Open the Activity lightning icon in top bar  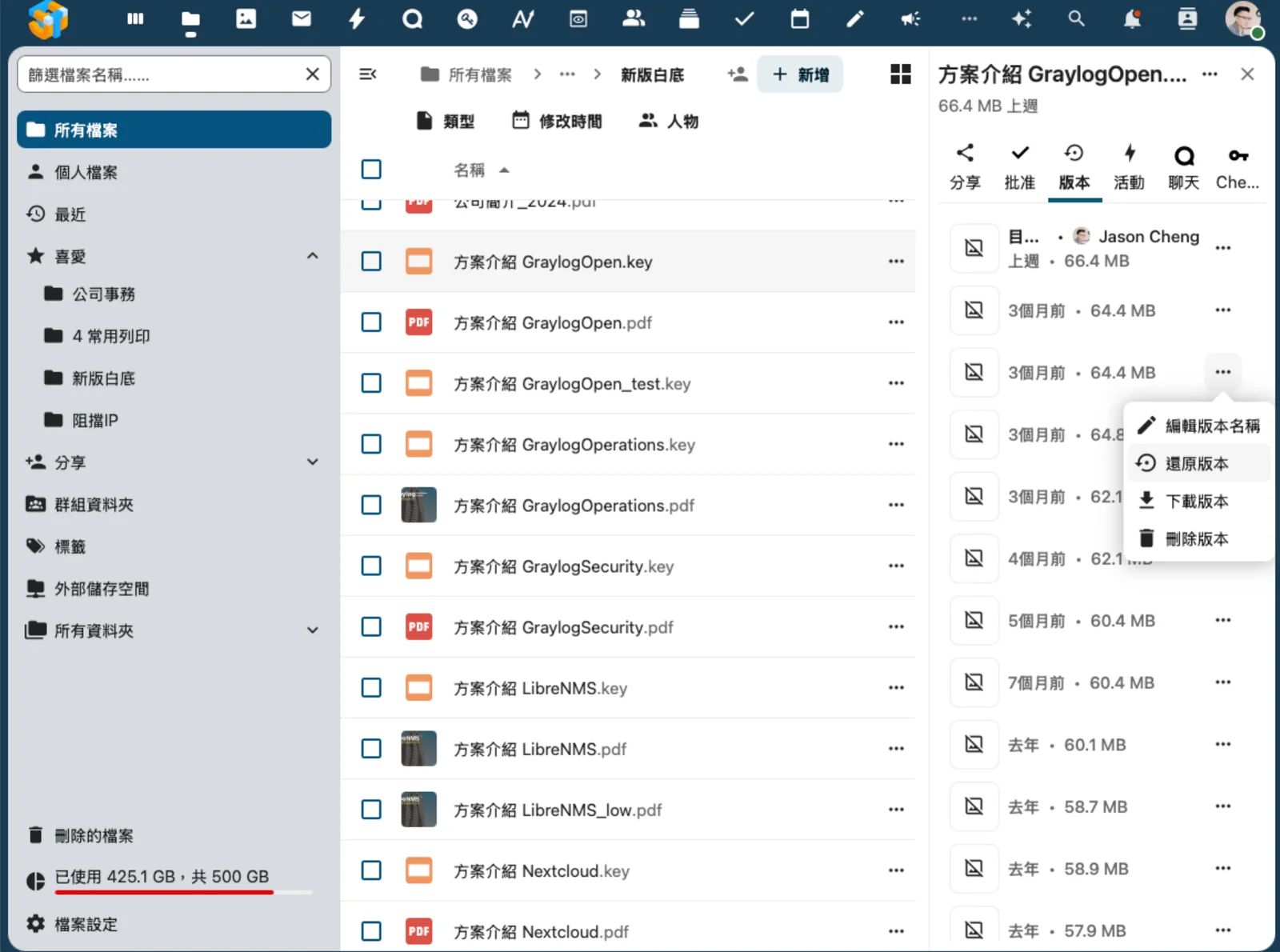click(x=357, y=19)
